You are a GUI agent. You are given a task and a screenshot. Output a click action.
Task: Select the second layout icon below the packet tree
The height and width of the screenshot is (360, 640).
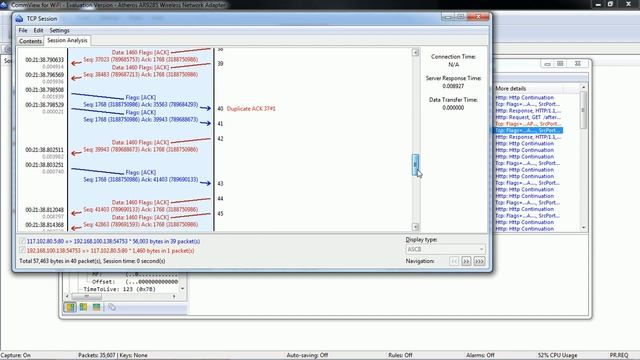pyautogui.click(x=83, y=307)
